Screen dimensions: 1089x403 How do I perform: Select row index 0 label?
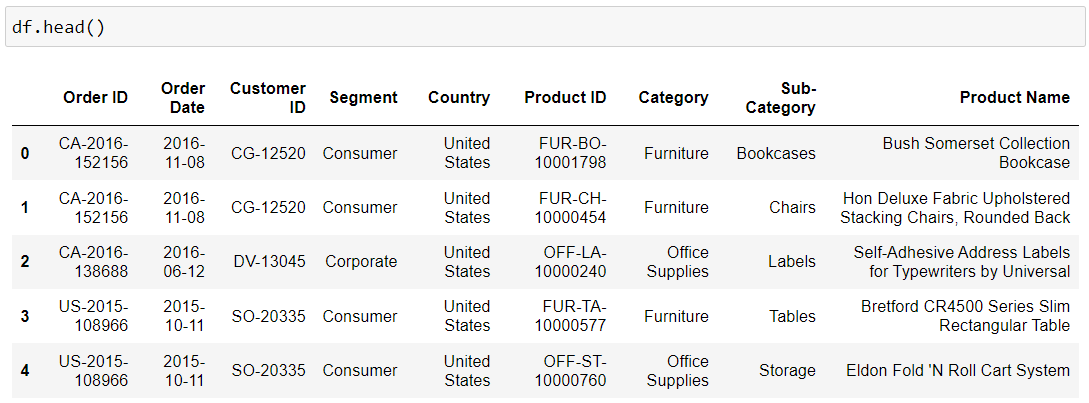(25, 154)
